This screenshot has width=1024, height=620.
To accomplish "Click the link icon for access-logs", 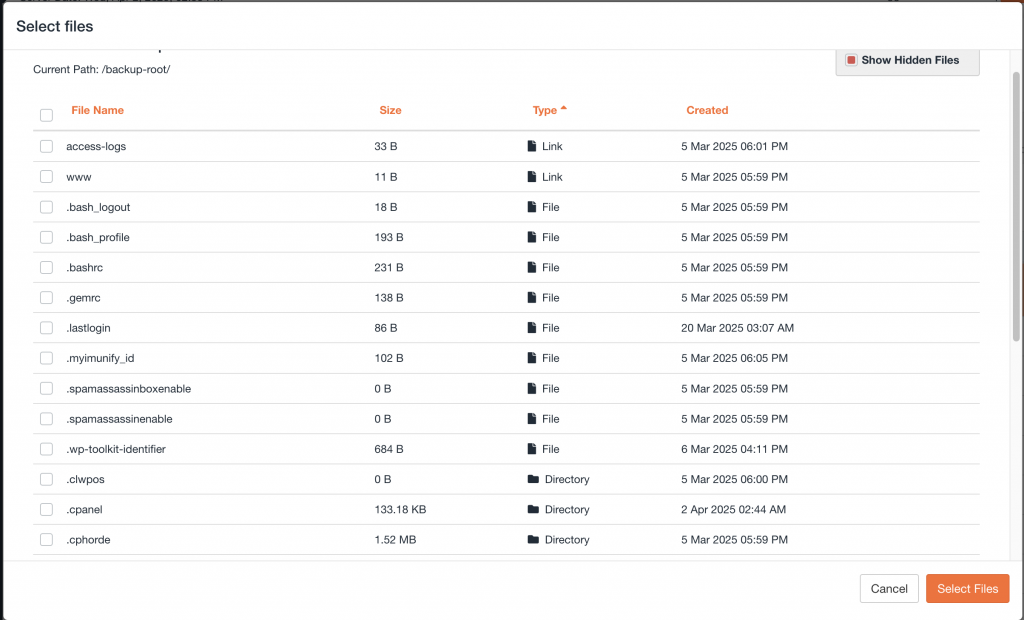I will pyautogui.click(x=532, y=146).
